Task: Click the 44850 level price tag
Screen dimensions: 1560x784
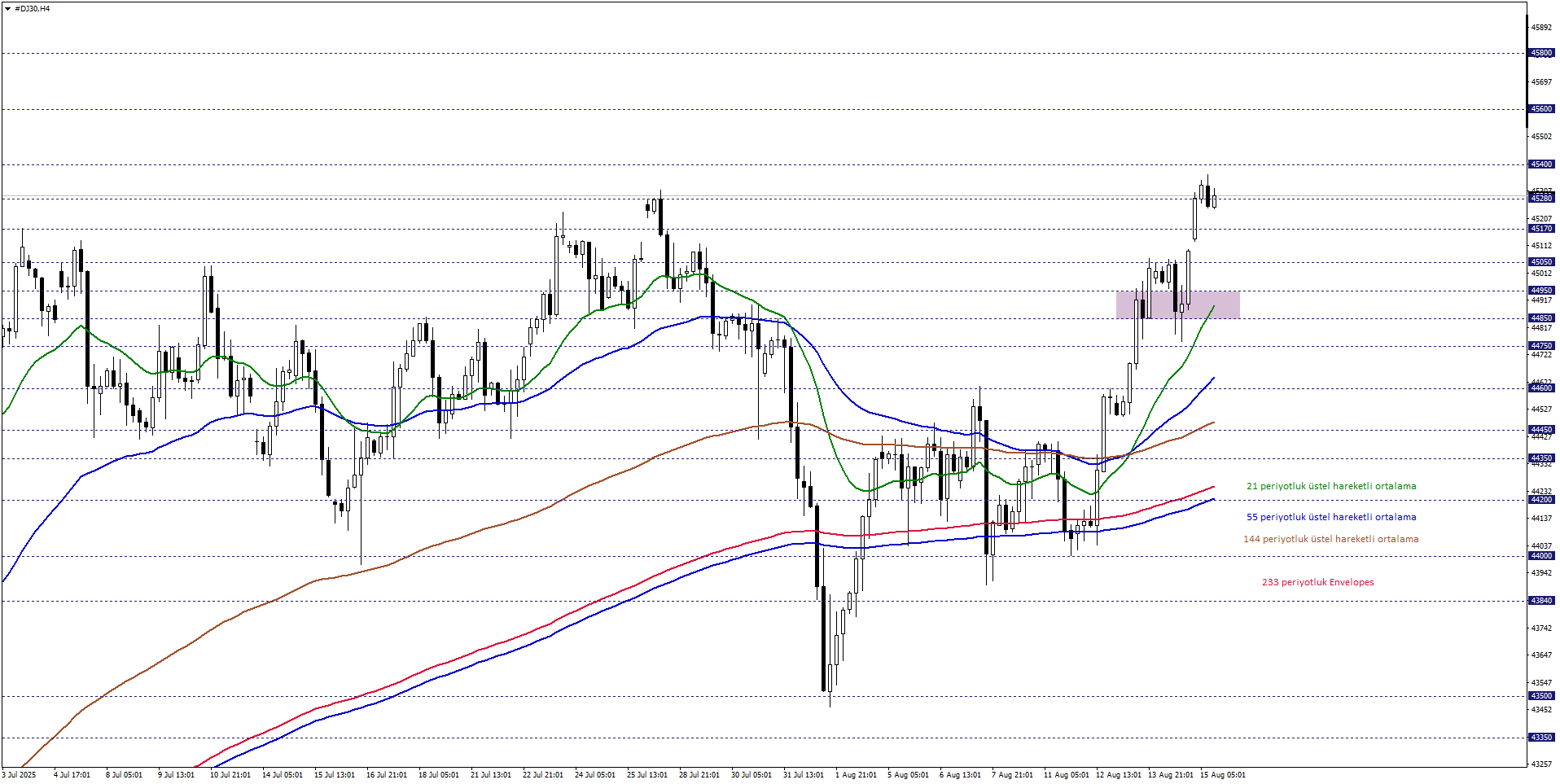Action: (x=1541, y=318)
